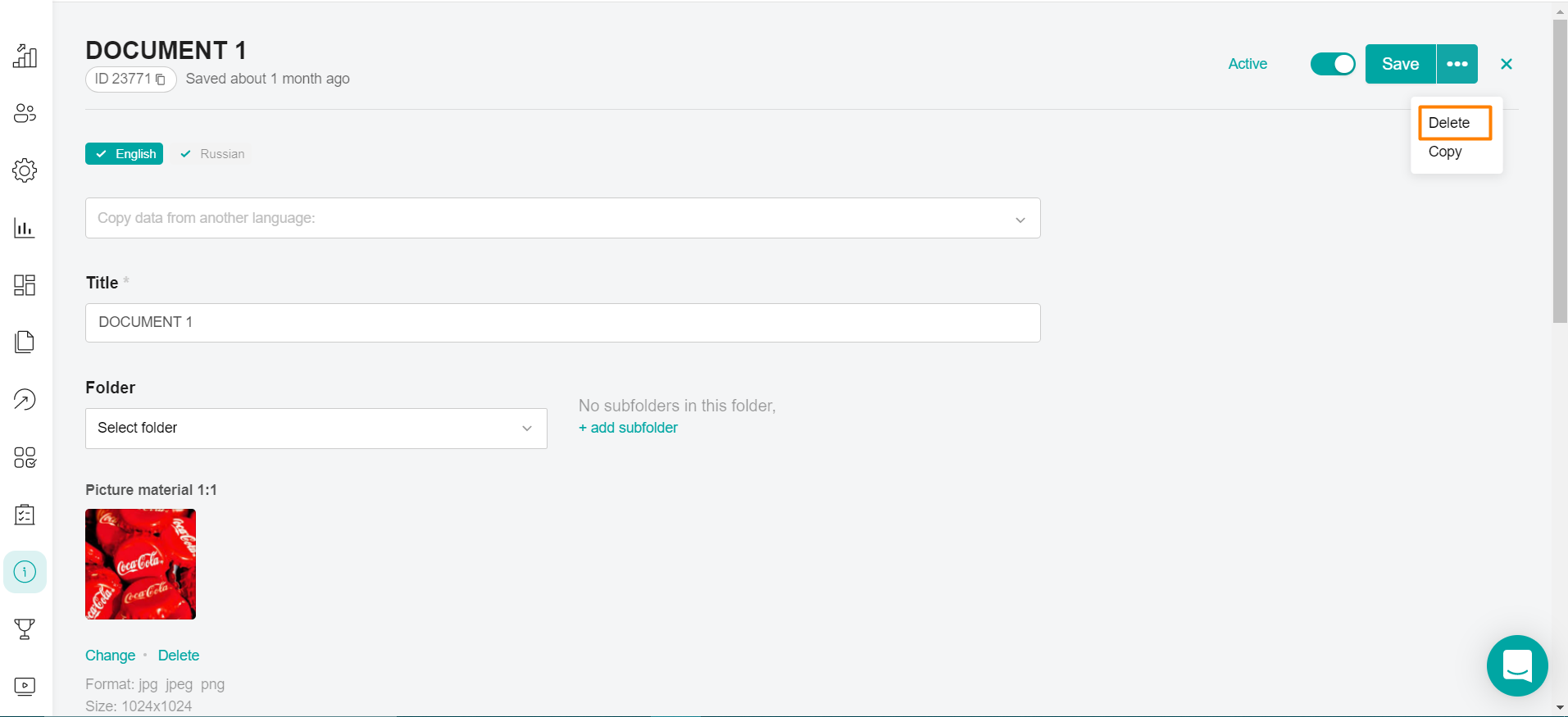Click the Saved about 1 month ago text
1568x717 pixels.
(268, 79)
